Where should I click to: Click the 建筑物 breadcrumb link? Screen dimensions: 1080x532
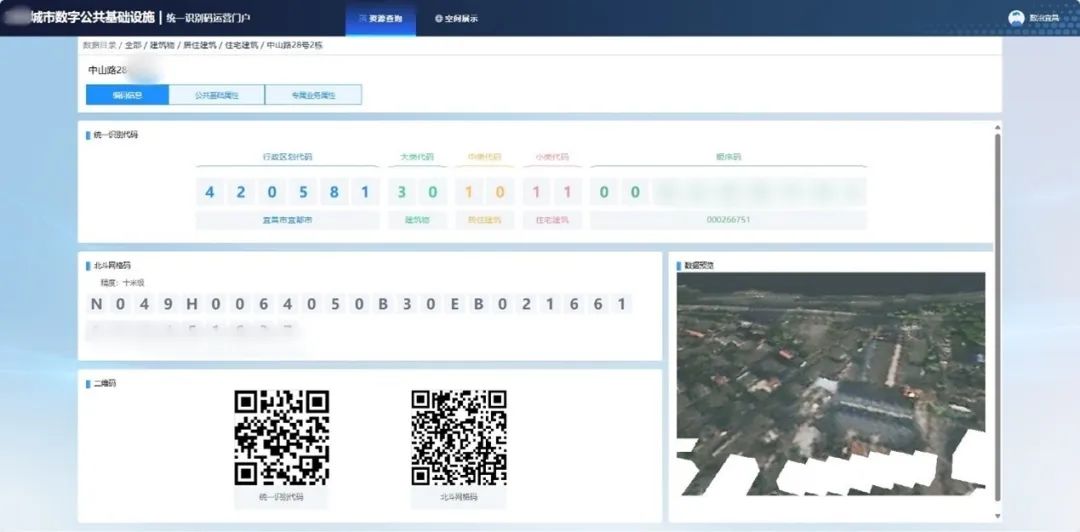(162, 45)
